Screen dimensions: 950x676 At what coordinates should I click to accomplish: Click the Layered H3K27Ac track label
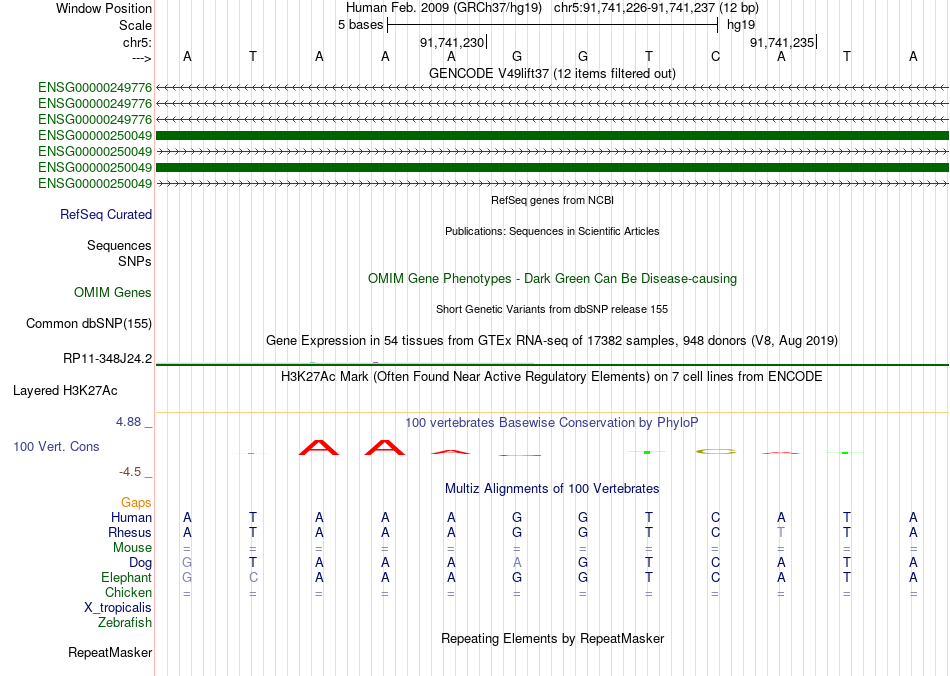point(65,391)
